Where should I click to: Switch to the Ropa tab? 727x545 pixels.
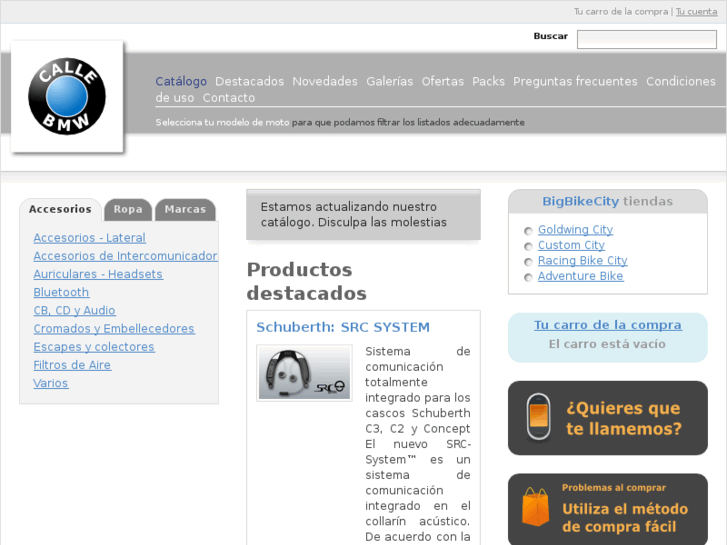(x=128, y=209)
